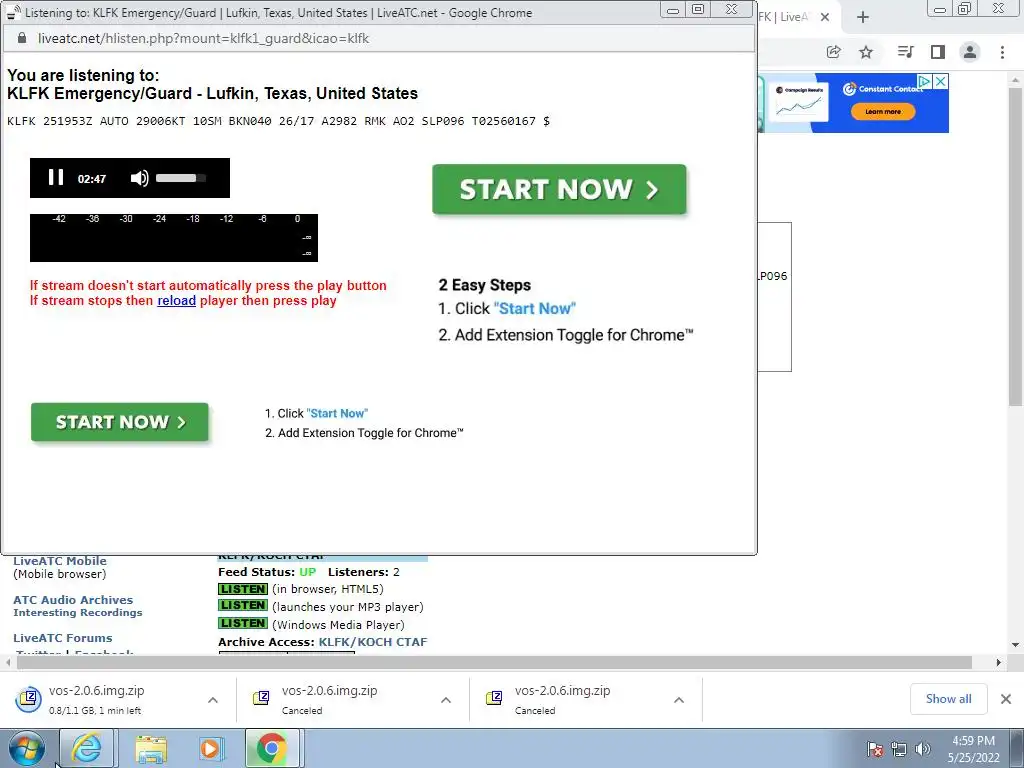Image resolution: width=1024 pixels, height=768 pixels.
Task: Click the Learn more ad button
Action: 883,112
